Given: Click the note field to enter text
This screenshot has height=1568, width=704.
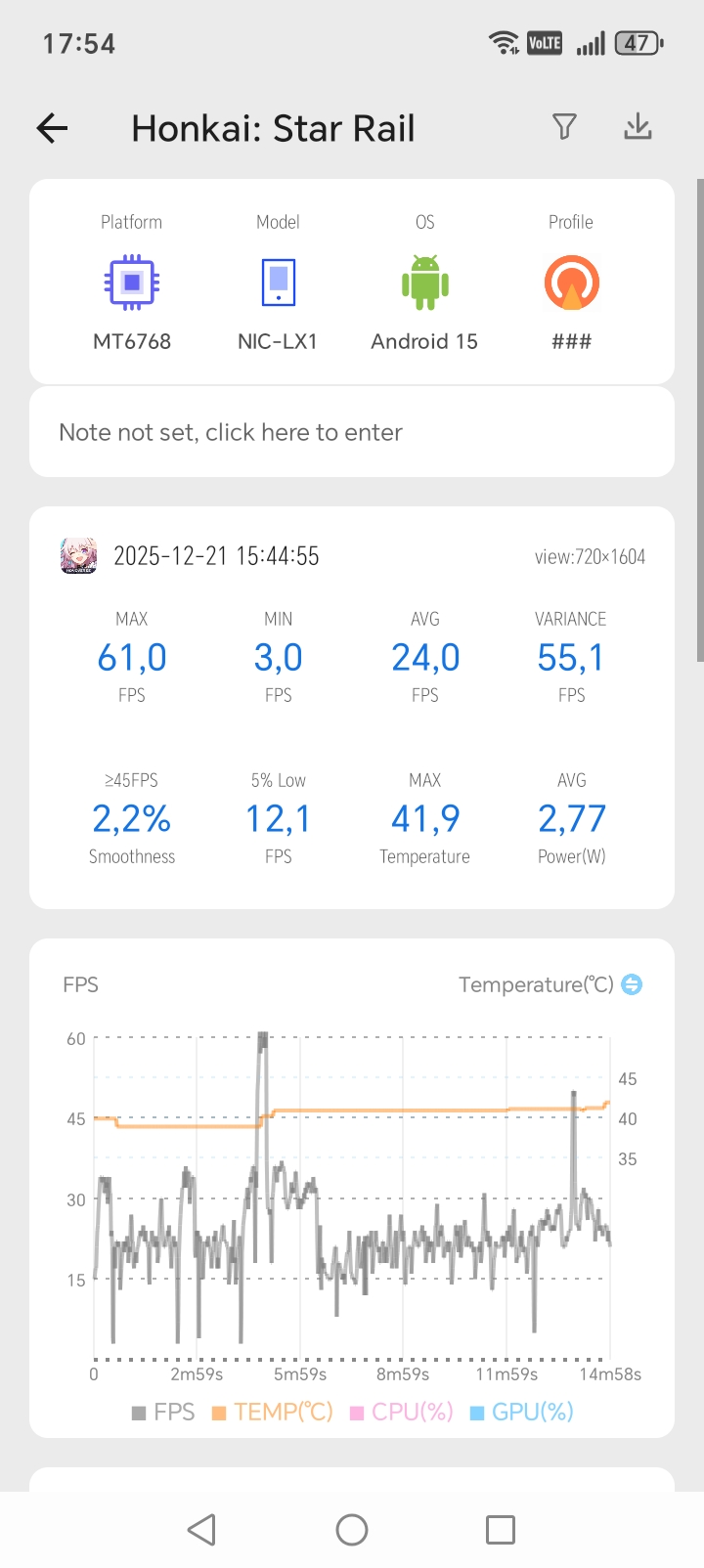Looking at the screenshot, I should (x=352, y=432).
